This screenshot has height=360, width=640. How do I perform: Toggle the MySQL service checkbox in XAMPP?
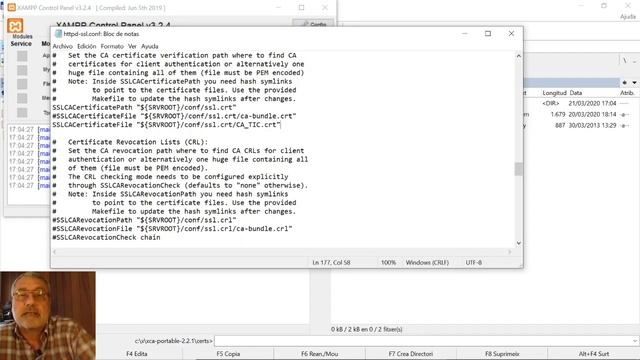22,70
